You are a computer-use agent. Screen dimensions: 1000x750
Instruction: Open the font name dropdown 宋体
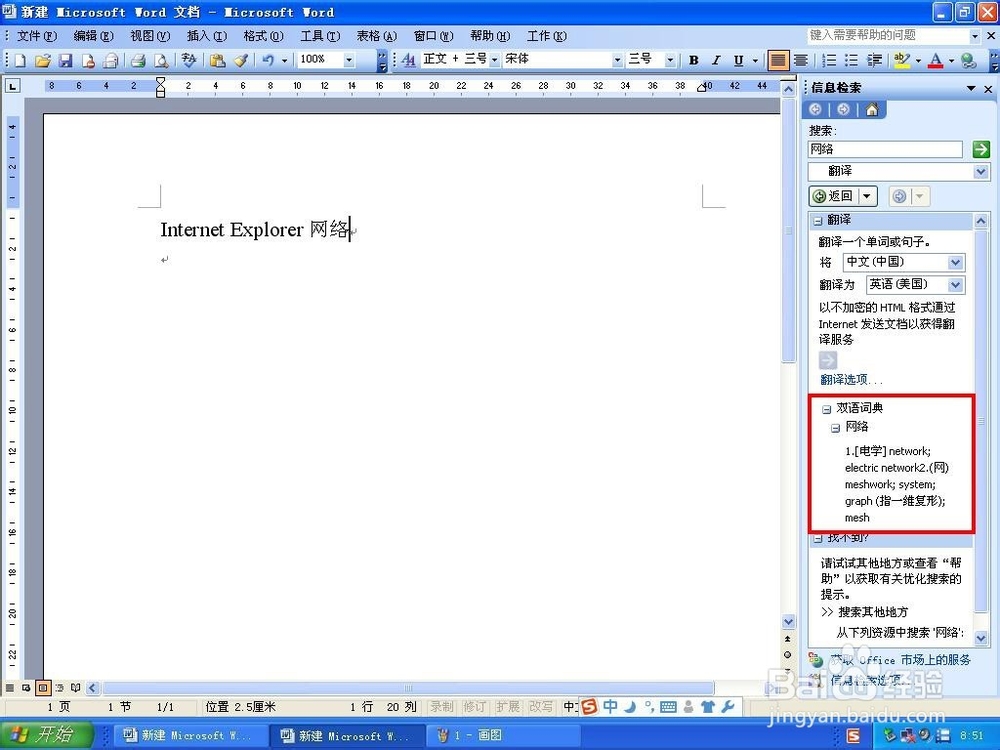(x=617, y=60)
